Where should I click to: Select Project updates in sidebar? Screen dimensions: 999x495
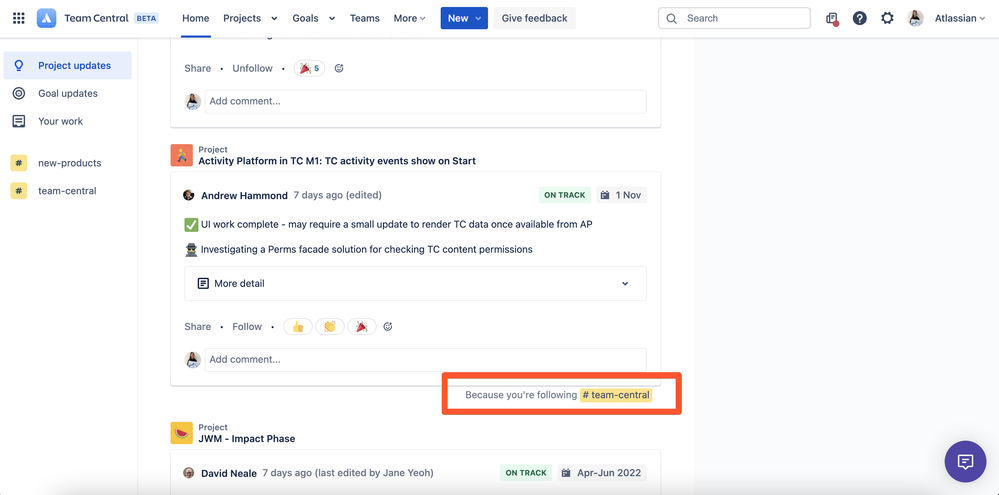click(x=68, y=66)
